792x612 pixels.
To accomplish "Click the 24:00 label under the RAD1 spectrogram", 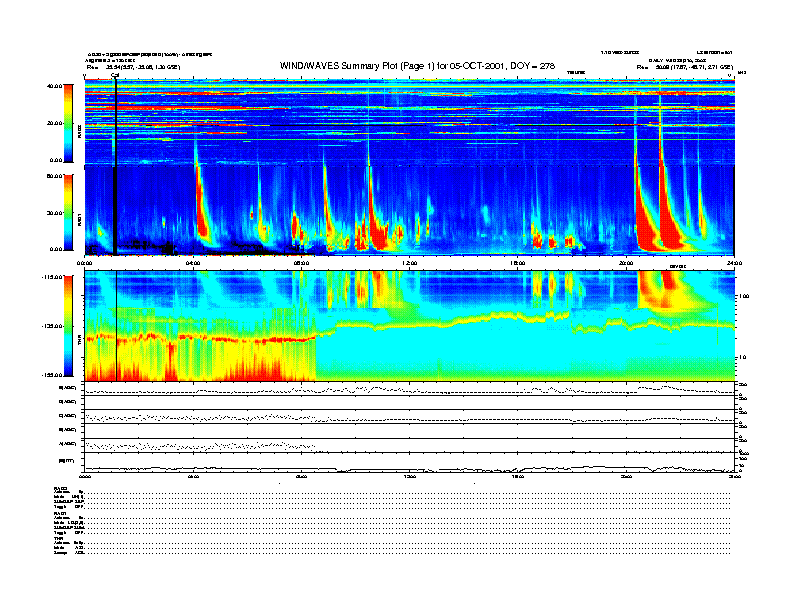I will tap(734, 263).
